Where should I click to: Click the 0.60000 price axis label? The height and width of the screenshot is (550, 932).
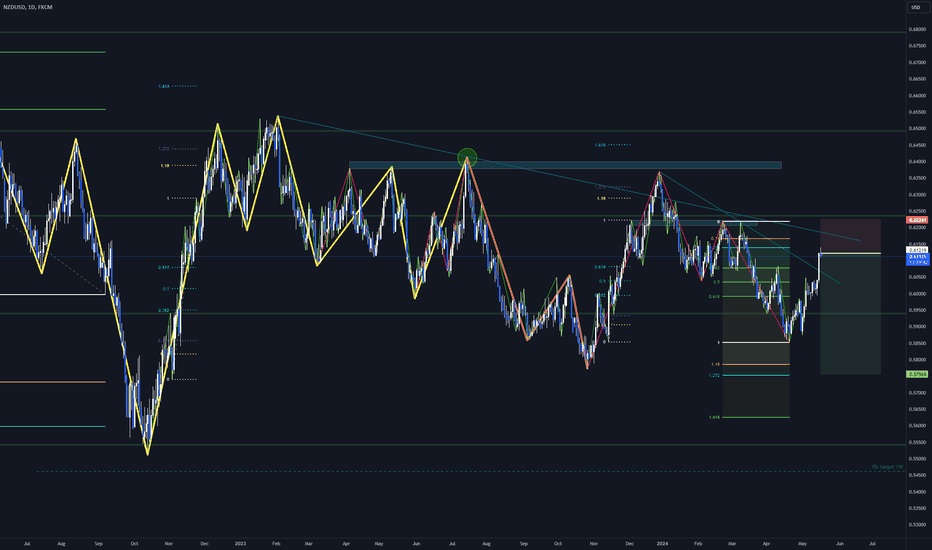click(917, 294)
